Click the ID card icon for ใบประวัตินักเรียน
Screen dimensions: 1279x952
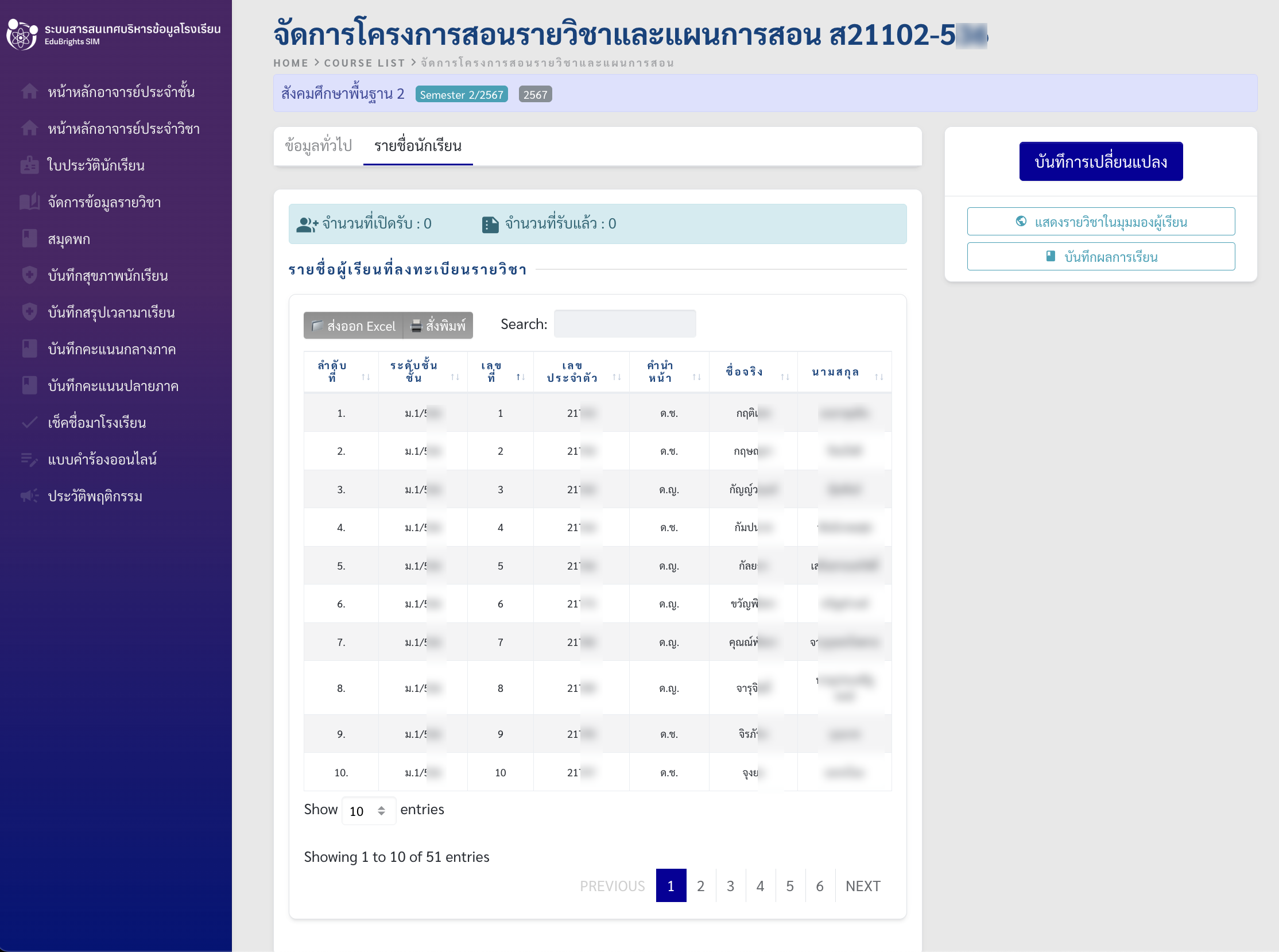tap(29, 165)
